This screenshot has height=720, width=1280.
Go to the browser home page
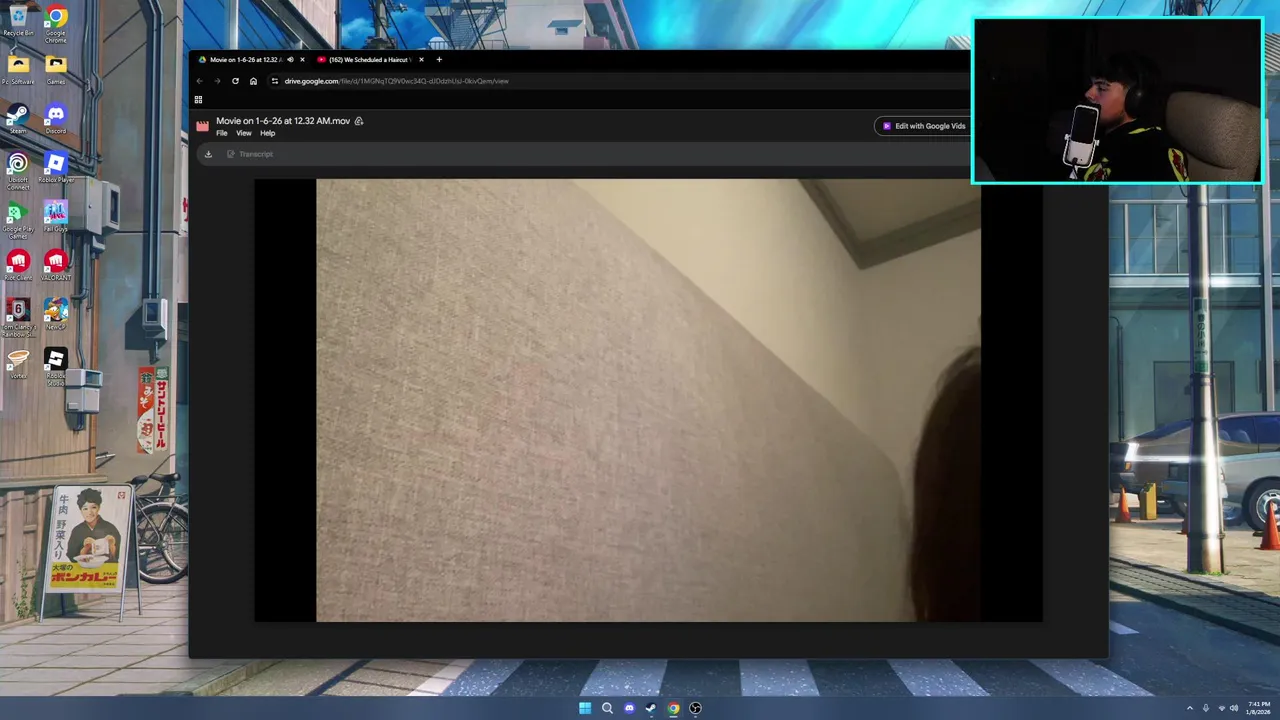point(253,81)
